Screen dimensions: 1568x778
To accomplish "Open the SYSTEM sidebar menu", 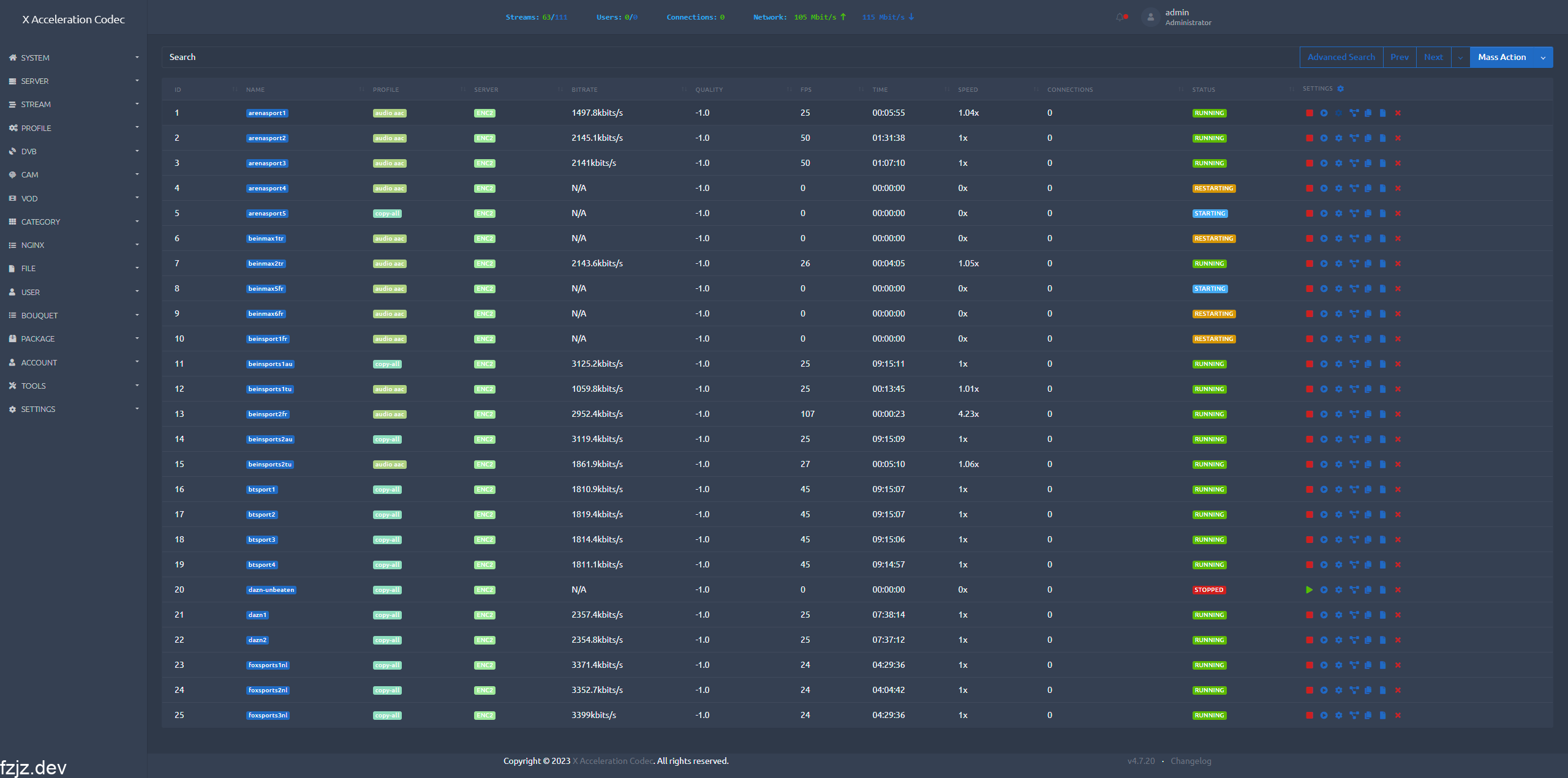I will click(73, 58).
